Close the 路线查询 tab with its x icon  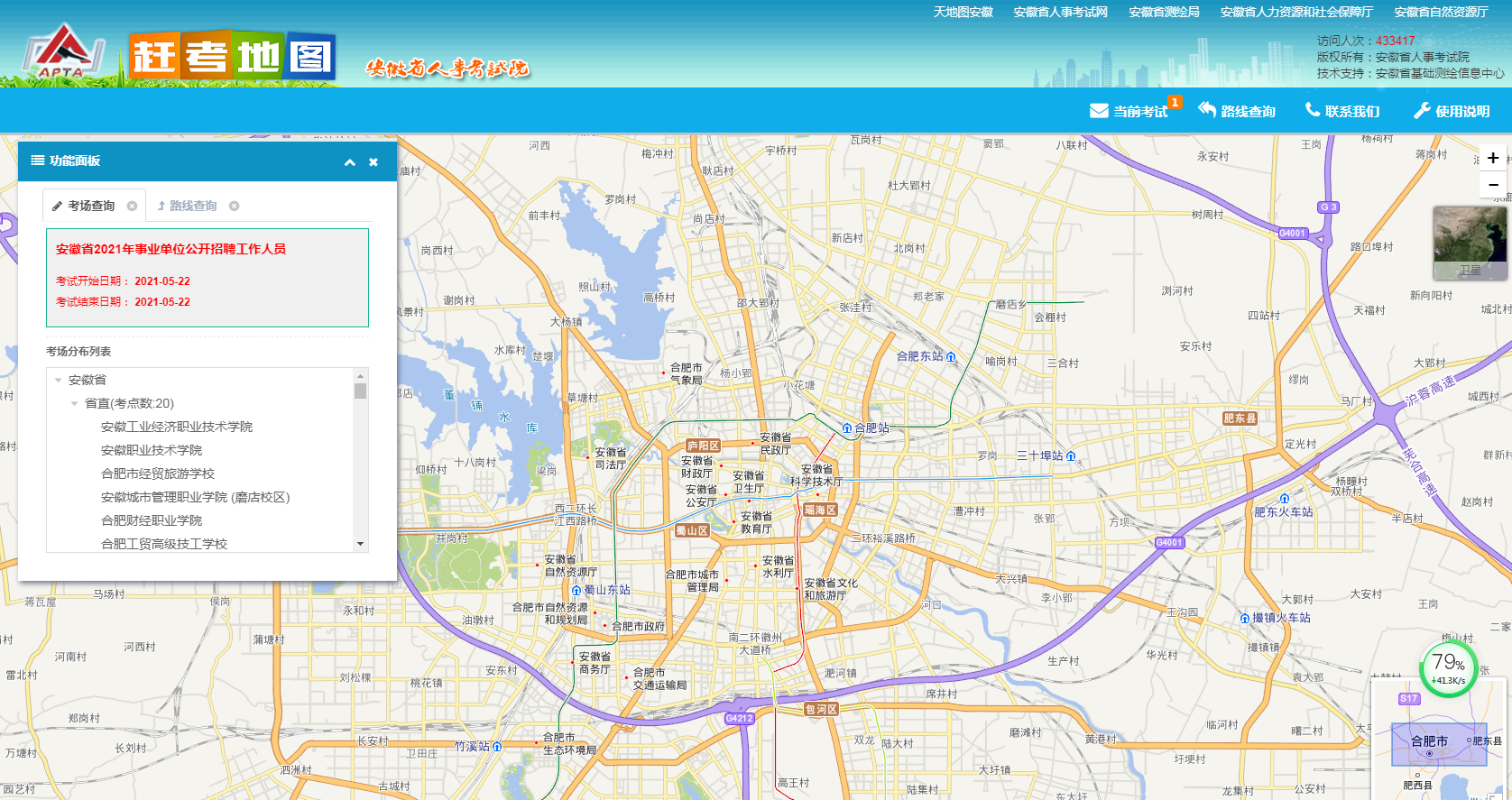(234, 206)
